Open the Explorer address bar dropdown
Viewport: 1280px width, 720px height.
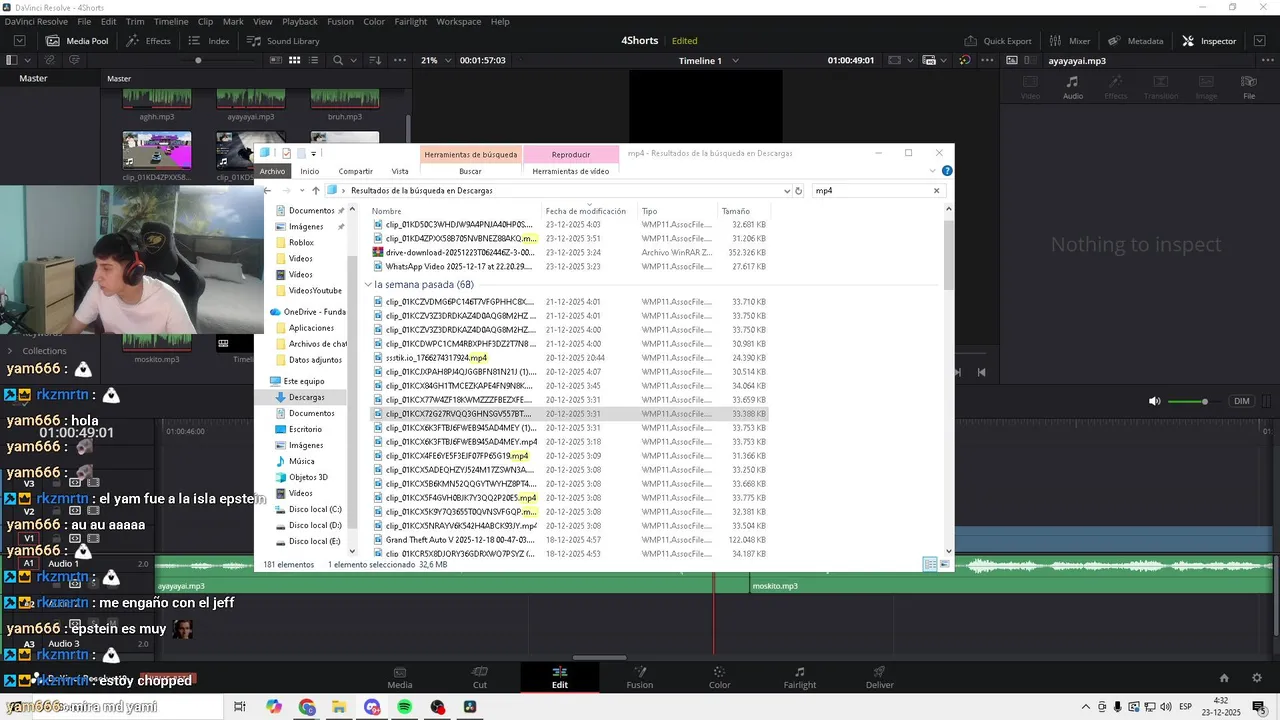point(786,190)
